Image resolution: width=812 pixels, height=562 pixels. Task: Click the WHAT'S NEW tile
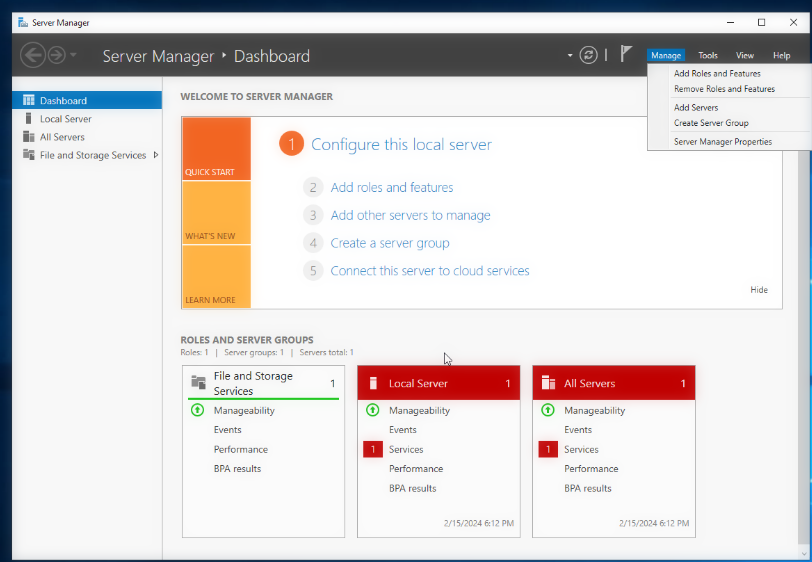pyautogui.click(x=216, y=213)
